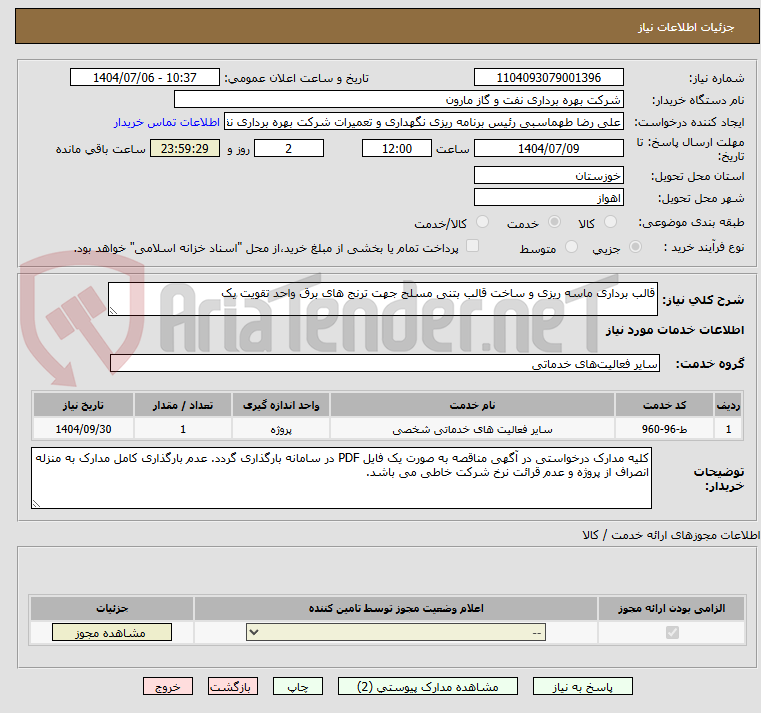The image size is (761, 713).
Task: Select the کالا radio button
Action: pos(613,222)
